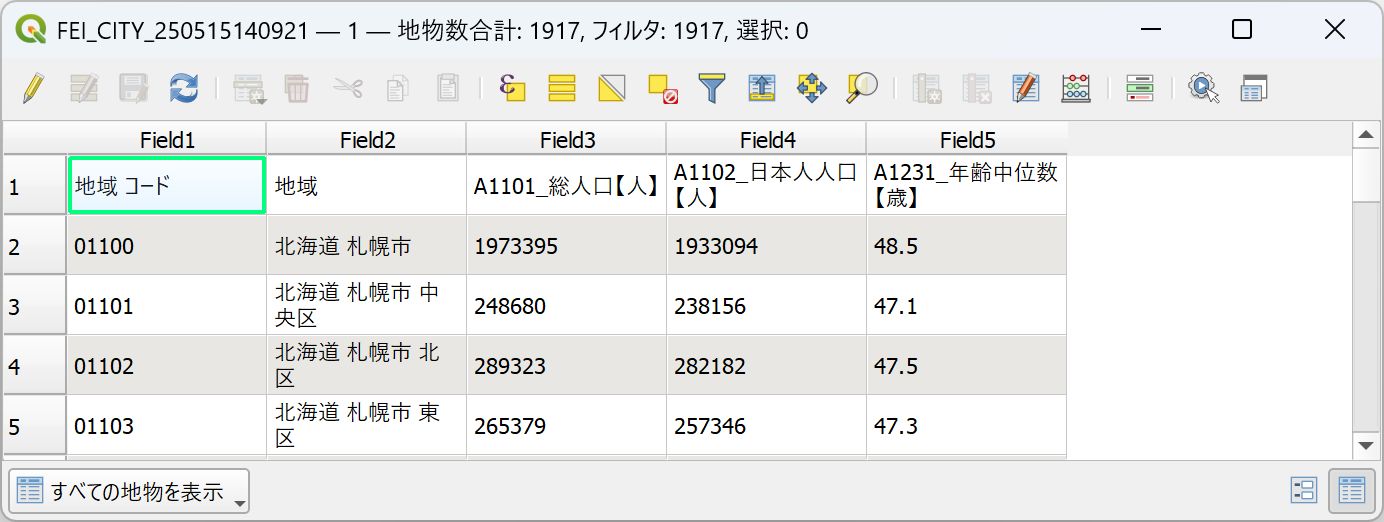Switch to table view
This screenshot has width=1384, height=522.
1351,490
